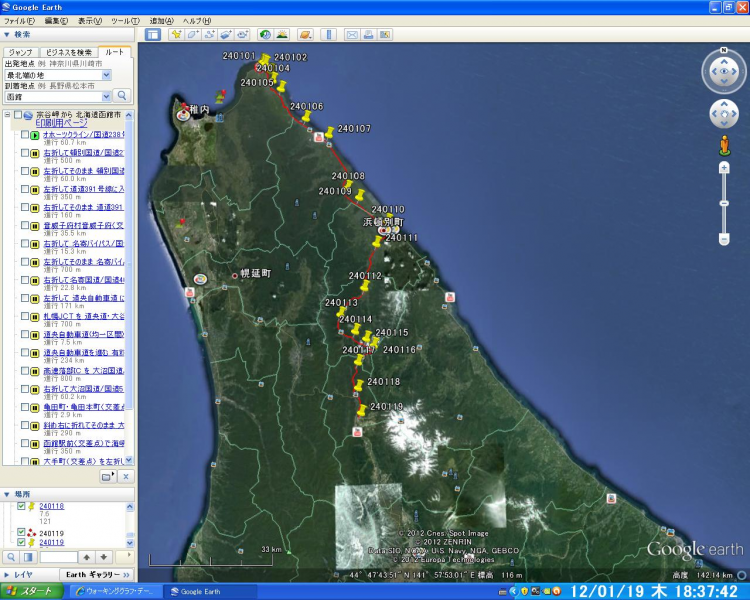Switch to the ビジネスを検索 tab

coord(68,52)
